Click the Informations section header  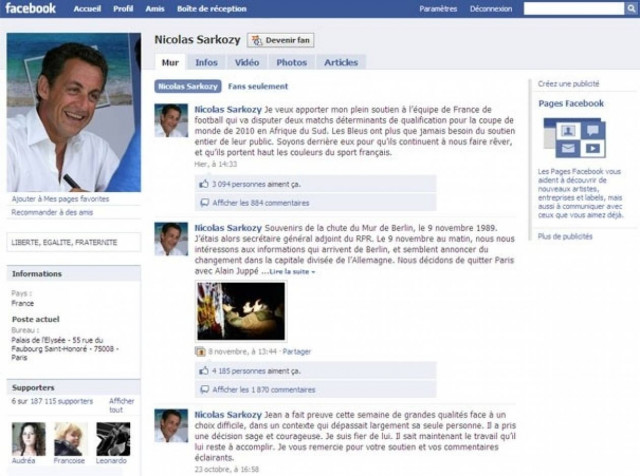74,274
